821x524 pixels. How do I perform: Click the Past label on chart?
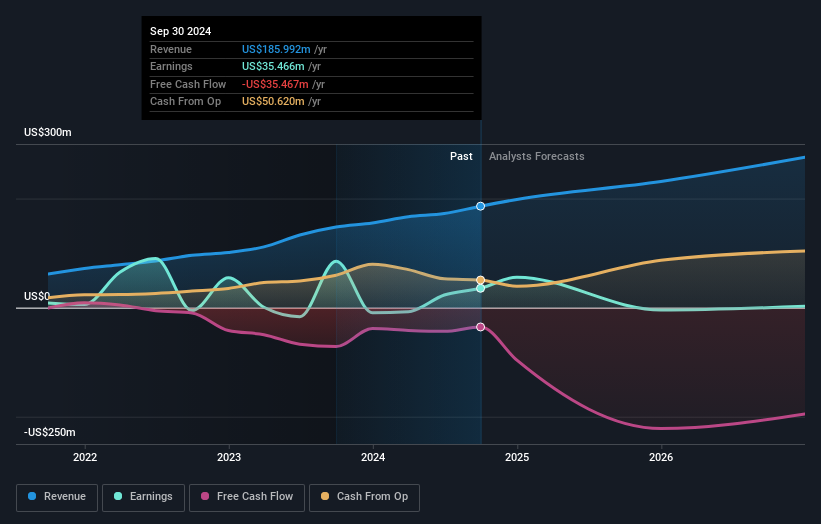click(461, 156)
